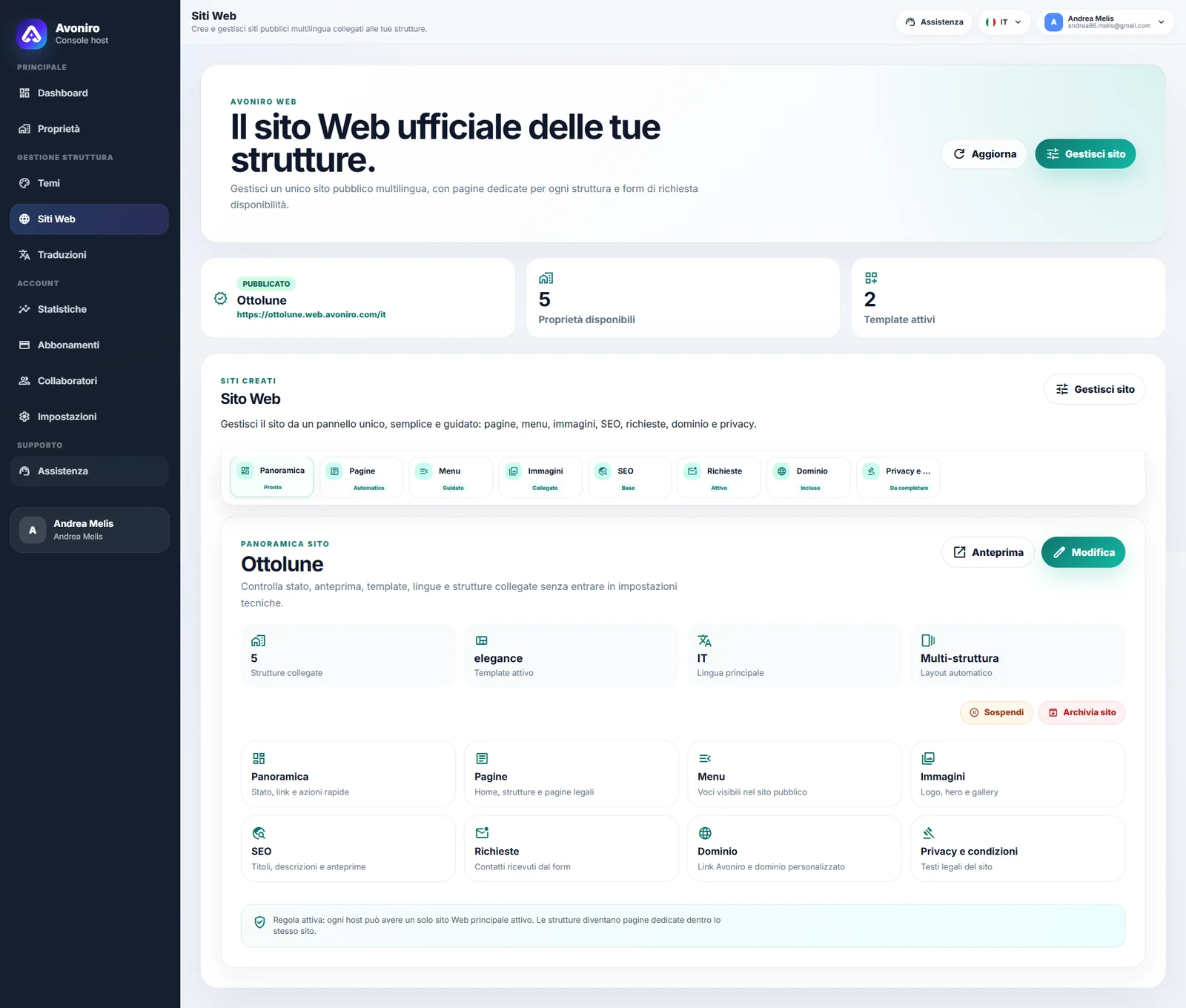This screenshot has width=1186, height=1008.
Task: Go to Temi section
Action: (89, 183)
